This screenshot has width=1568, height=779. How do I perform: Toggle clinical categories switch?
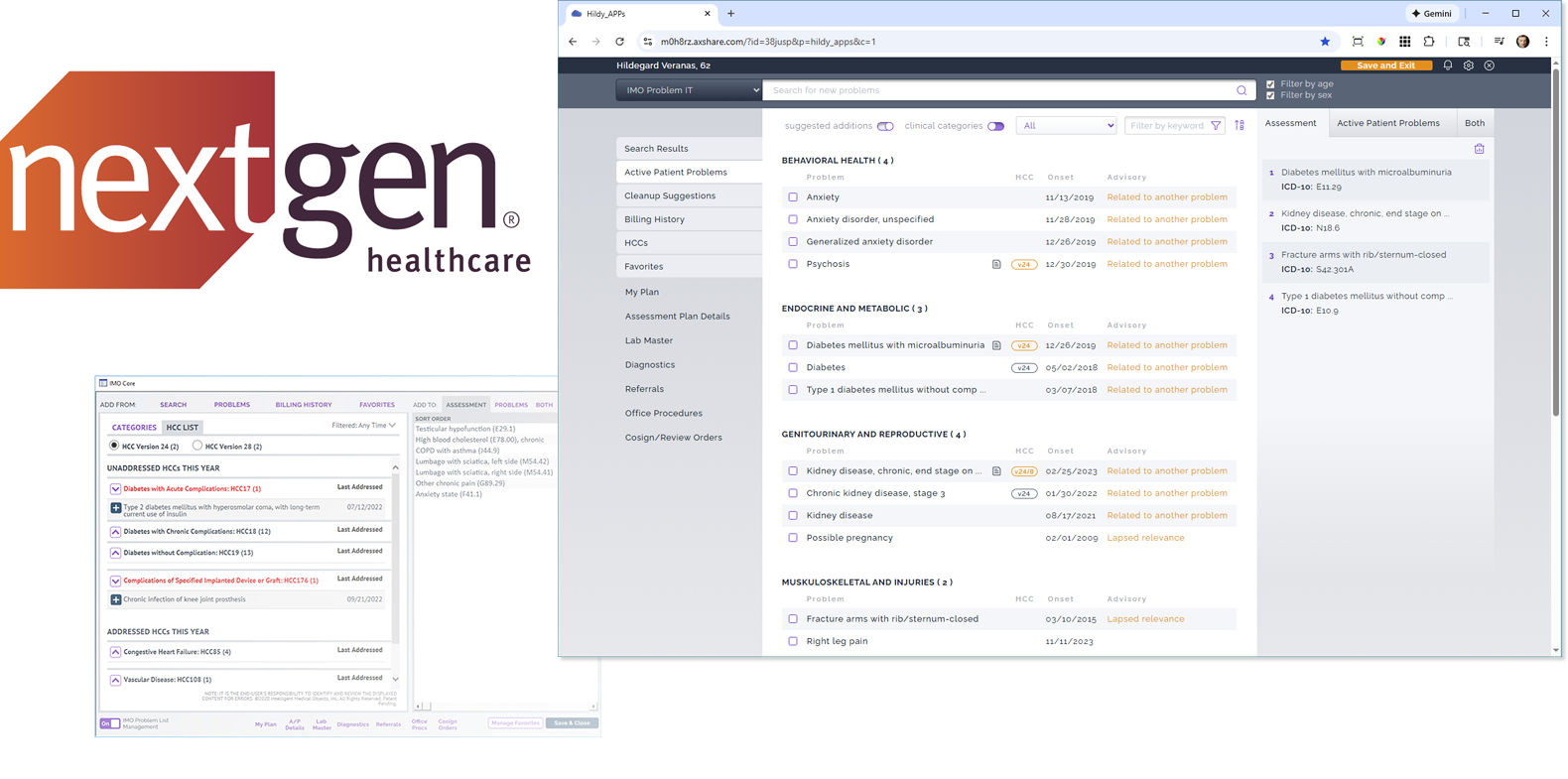point(995,126)
